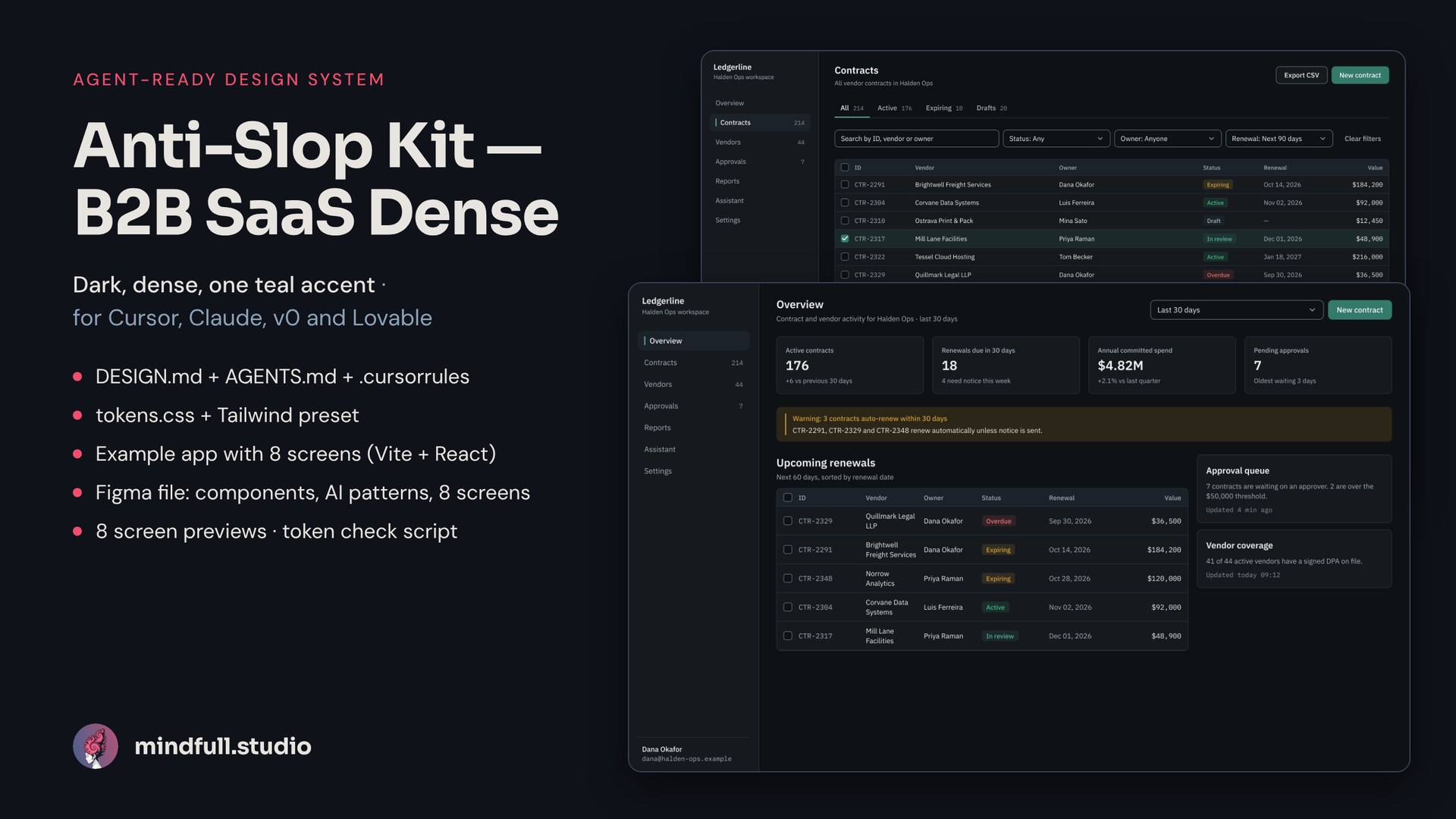Click Tessel Cloud Hosting vendor row

[1112, 257]
